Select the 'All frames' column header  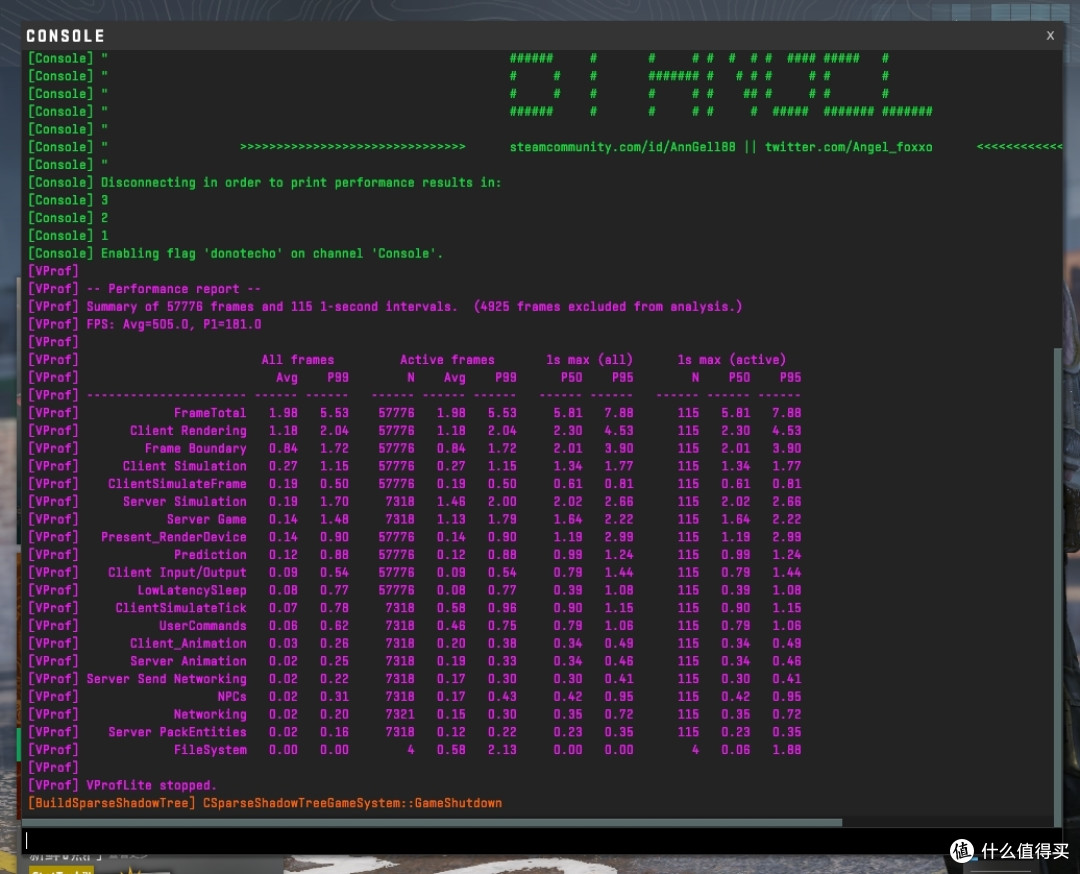[x=298, y=360]
